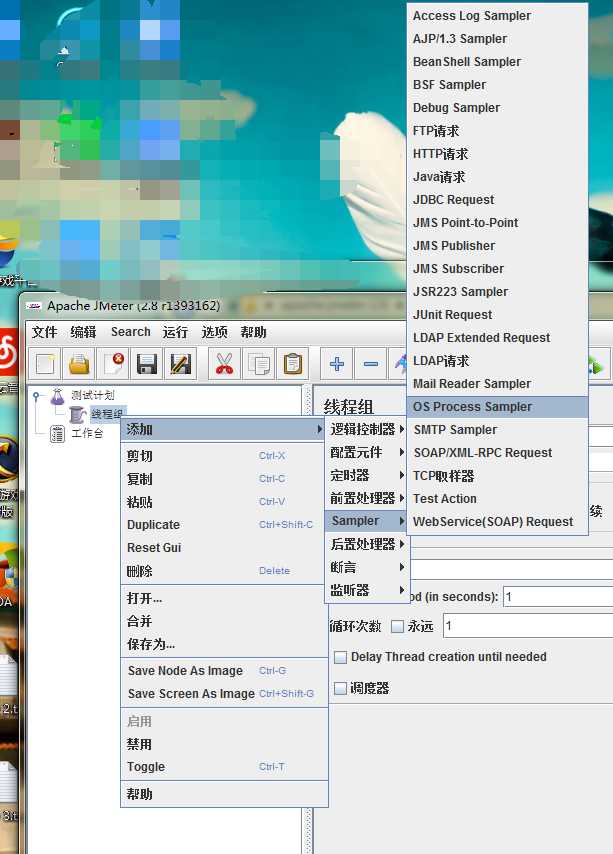This screenshot has height=854, width=613.
Task: Expand the 逻辑控制器 submenu
Action: click(x=366, y=429)
